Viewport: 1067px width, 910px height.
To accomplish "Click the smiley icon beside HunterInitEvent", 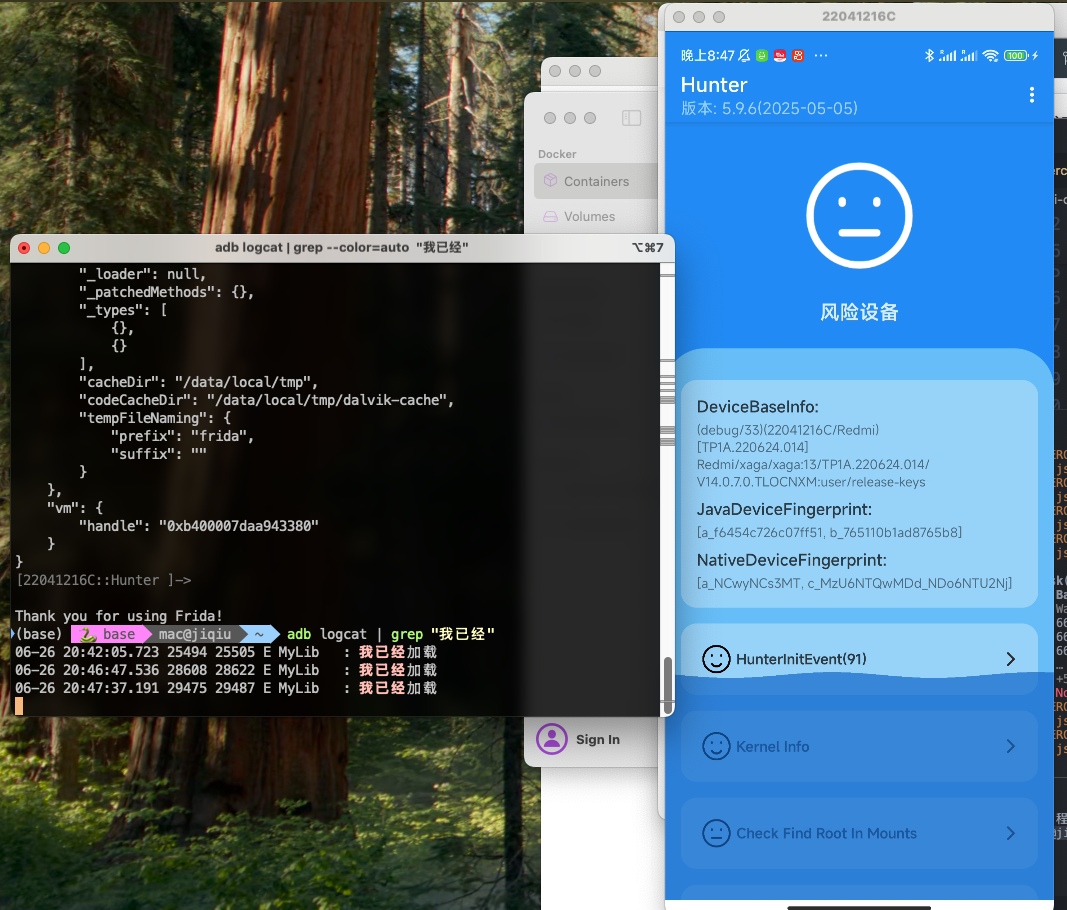I will pos(716,659).
